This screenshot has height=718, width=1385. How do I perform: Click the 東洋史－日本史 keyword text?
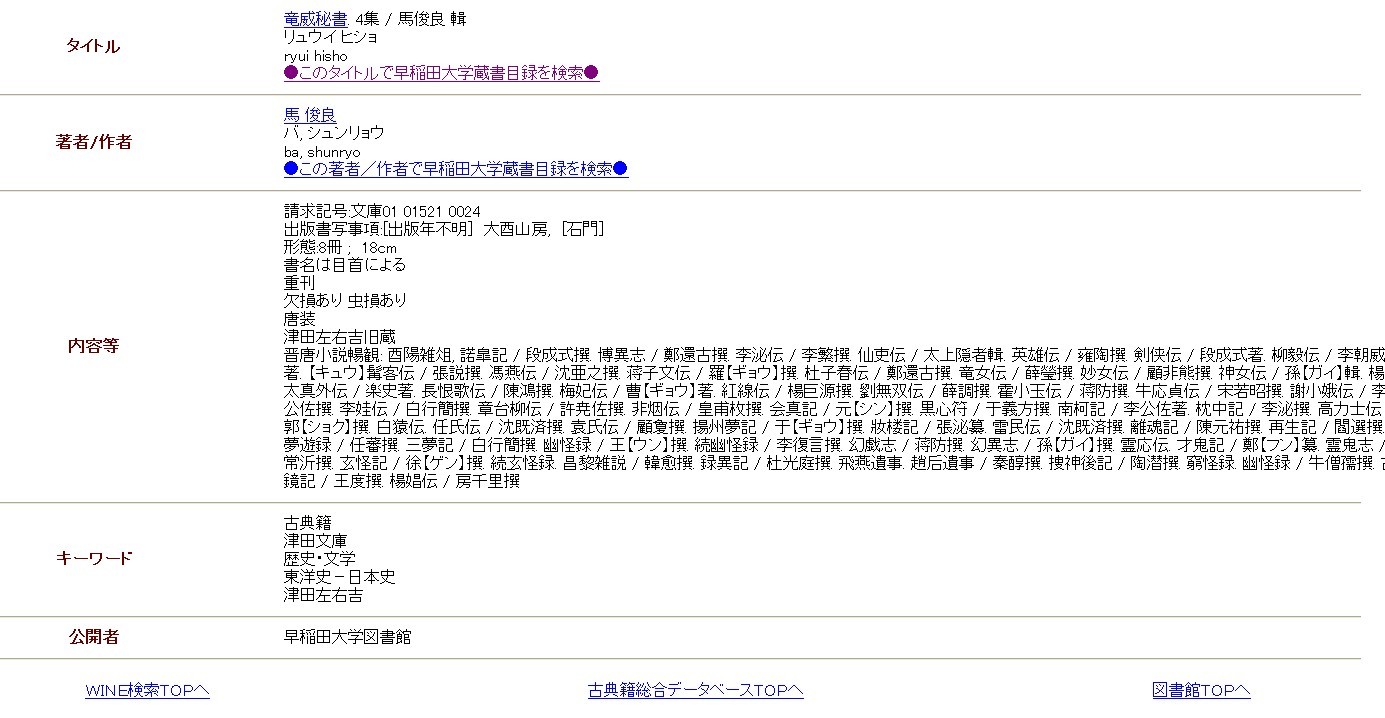click(339, 577)
